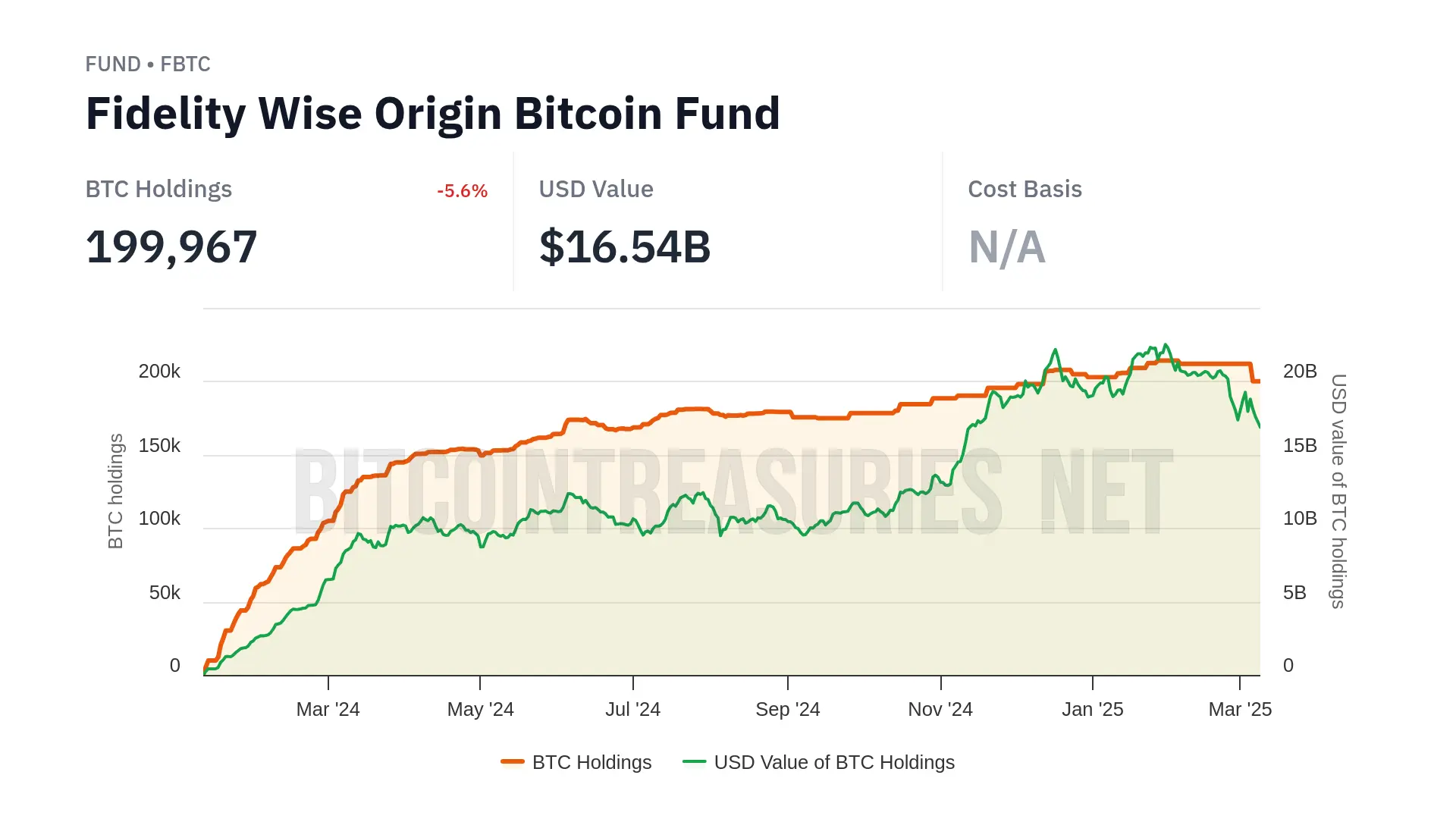This screenshot has width=1456, height=819.
Task: Click the USD value of BTC holdings axis title
Action: 1338,491
